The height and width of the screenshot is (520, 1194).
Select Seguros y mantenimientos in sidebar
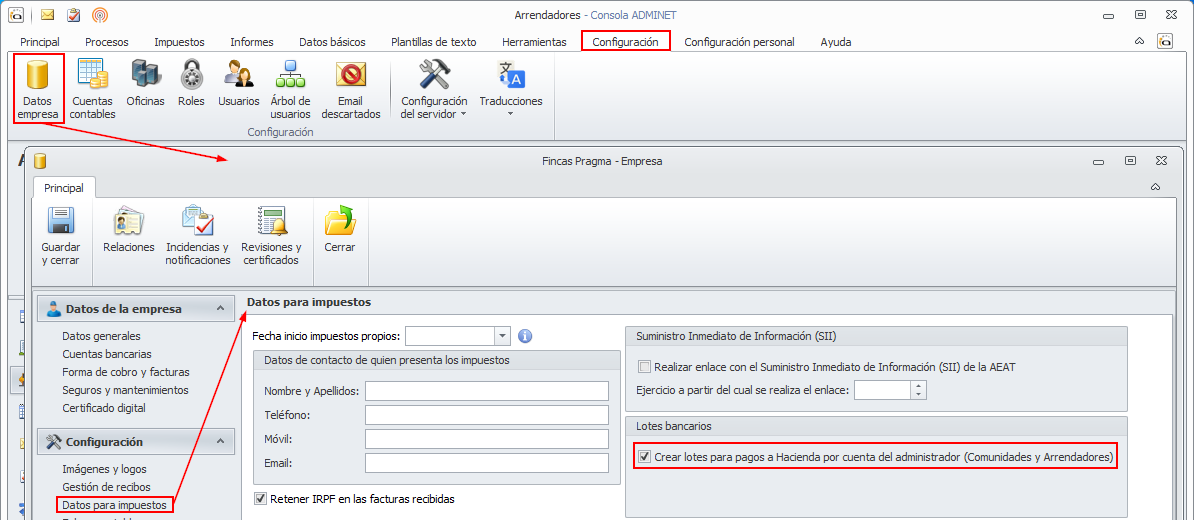pos(126,390)
